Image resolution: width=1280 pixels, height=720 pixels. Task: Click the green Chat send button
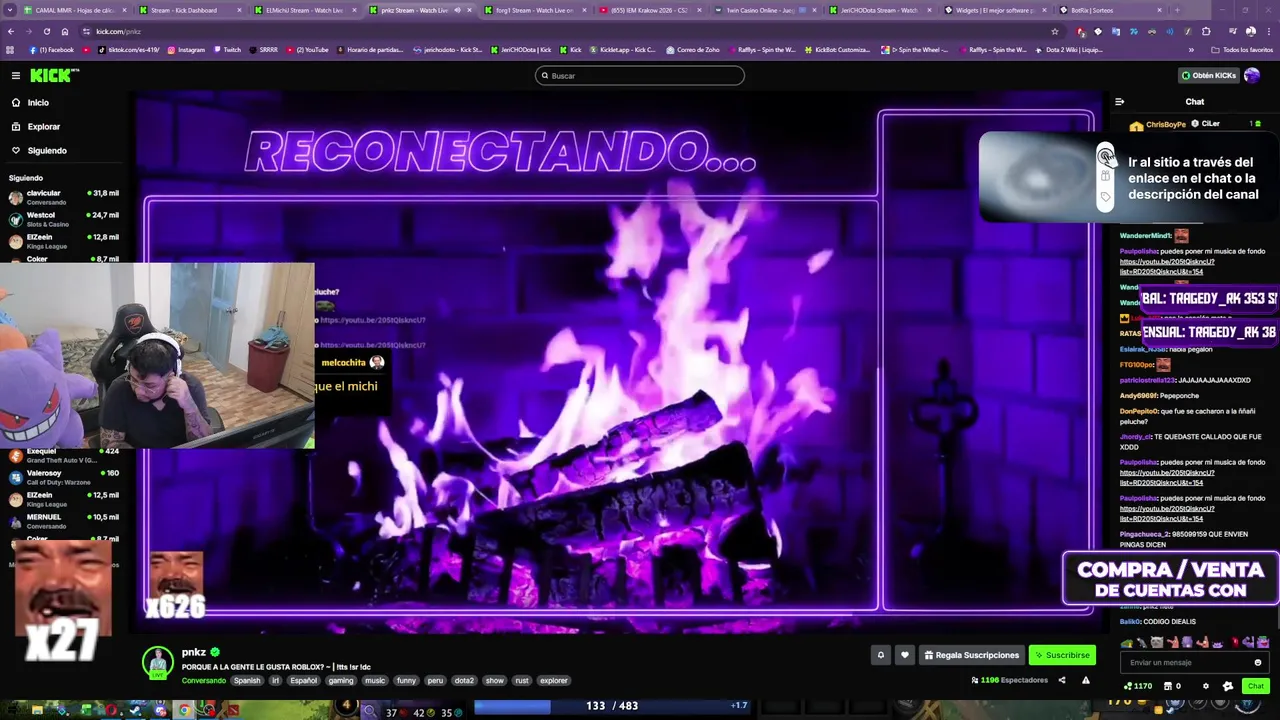pyautogui.click(x=1256, y=686)
